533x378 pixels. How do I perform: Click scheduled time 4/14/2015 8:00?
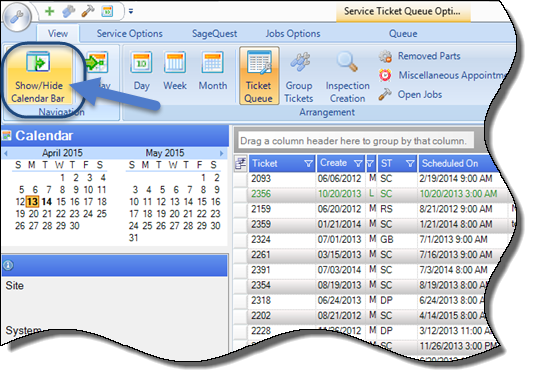coord(451,315)
